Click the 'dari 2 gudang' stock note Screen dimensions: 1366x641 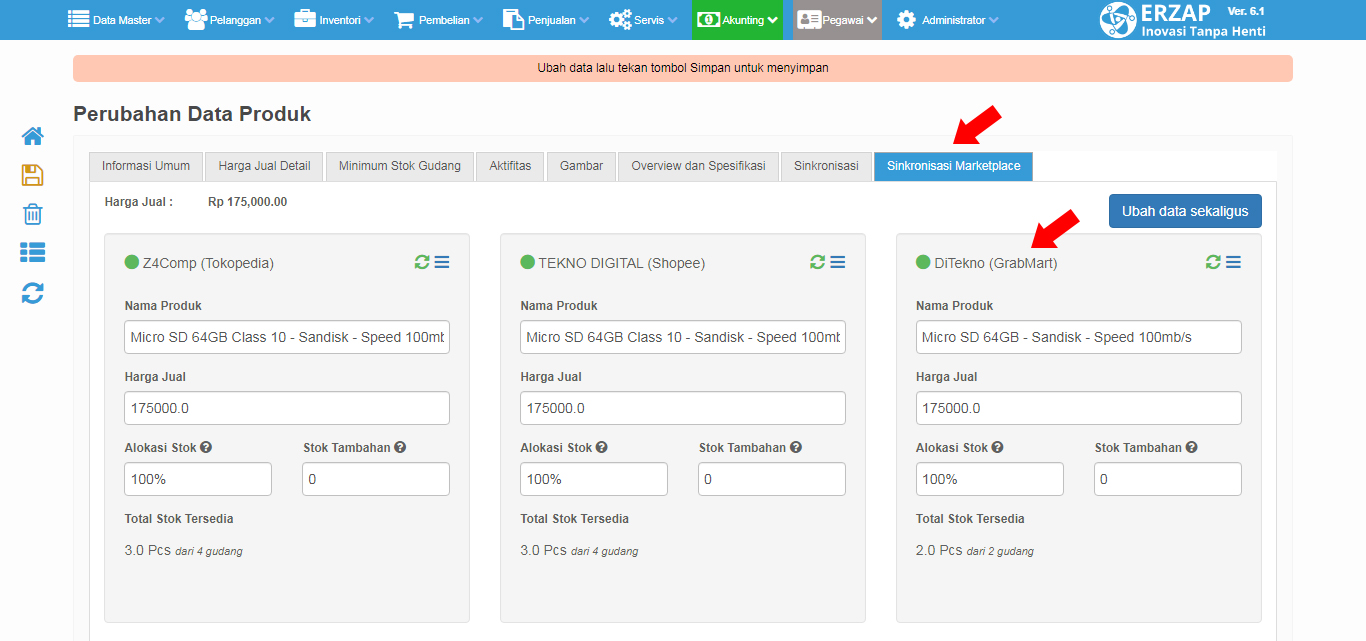point(1000,551)
